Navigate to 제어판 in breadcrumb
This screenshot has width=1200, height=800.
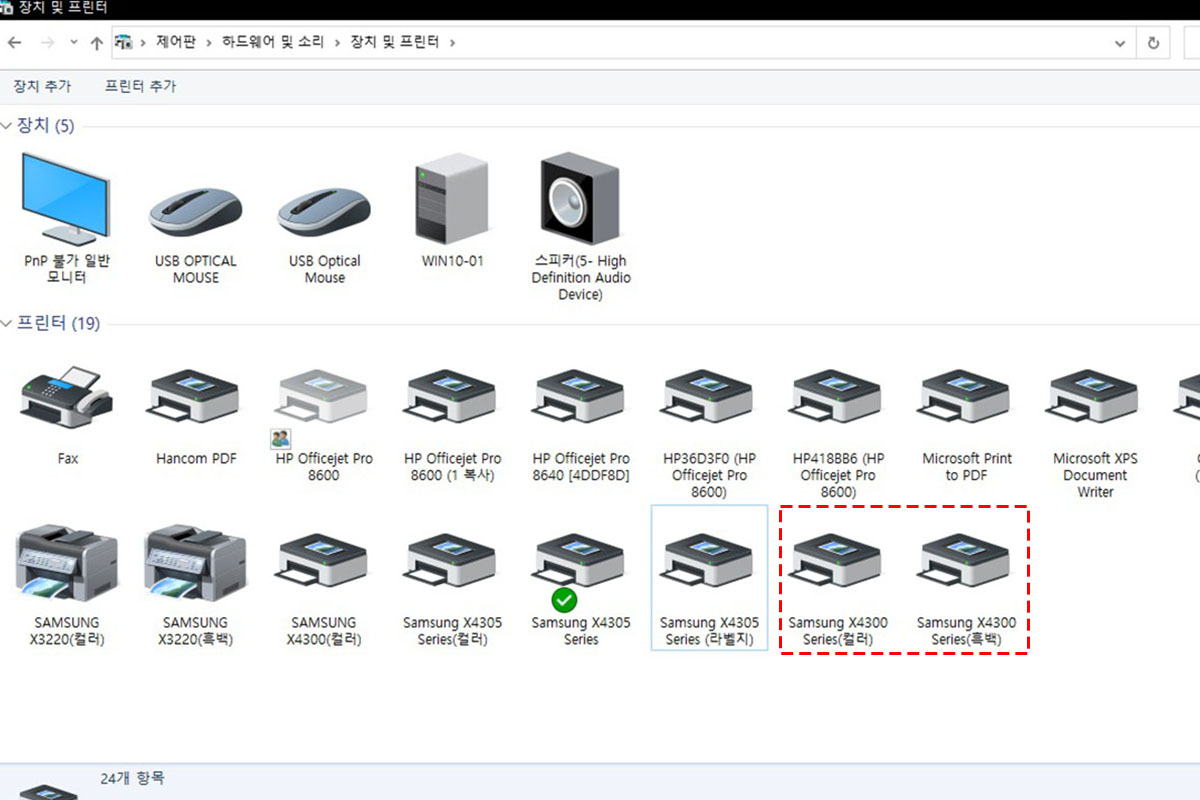coord(176,43)
